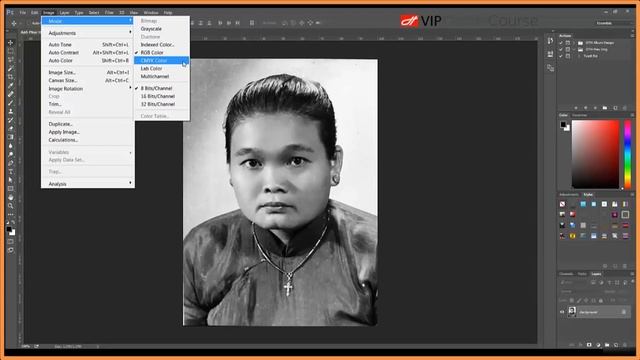Open the Styles panel flyout menu
640x360 pixels.
click(x=632, y=194)
